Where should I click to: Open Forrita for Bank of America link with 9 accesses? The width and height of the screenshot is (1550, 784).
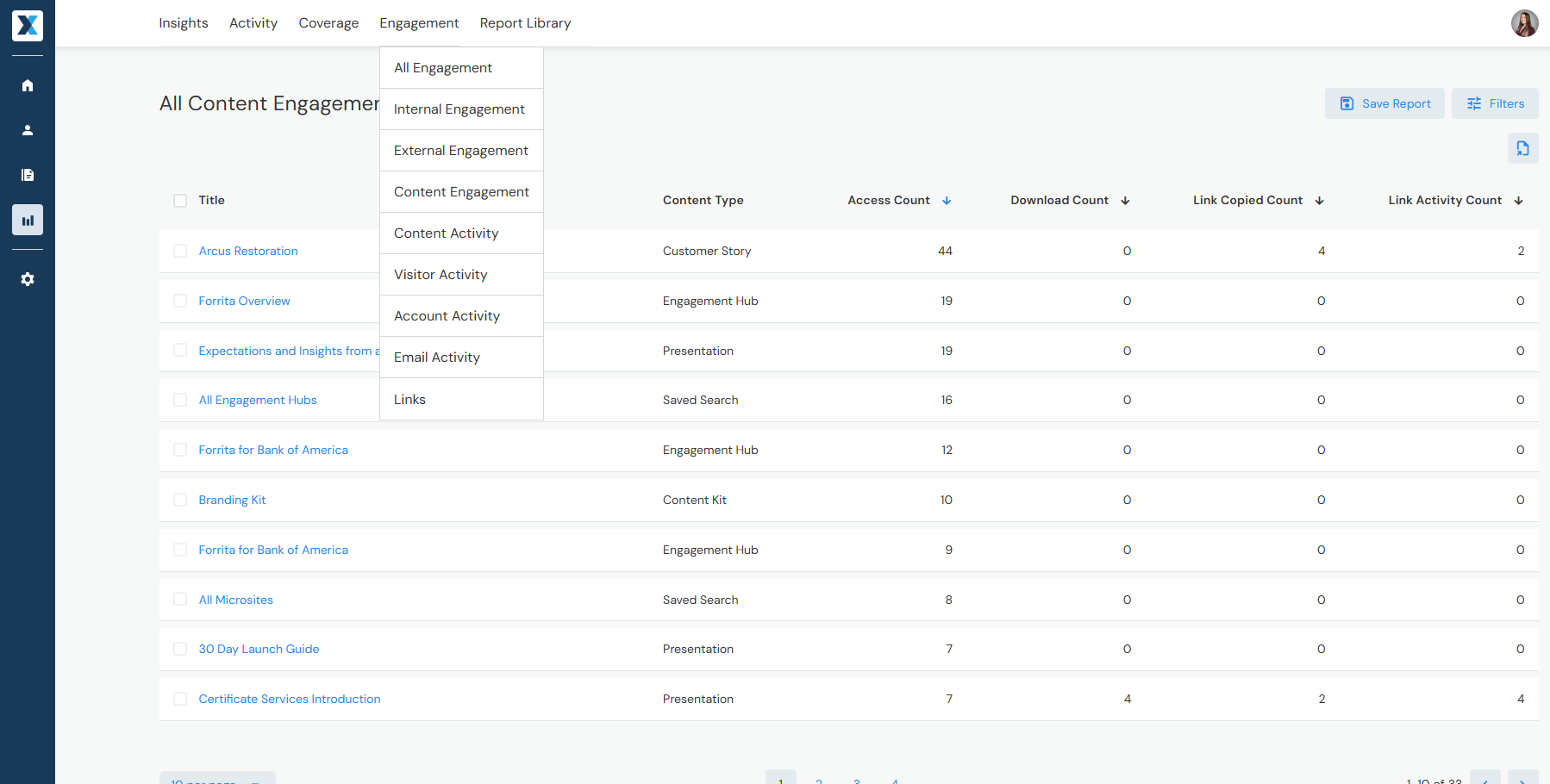pos(273,550)
